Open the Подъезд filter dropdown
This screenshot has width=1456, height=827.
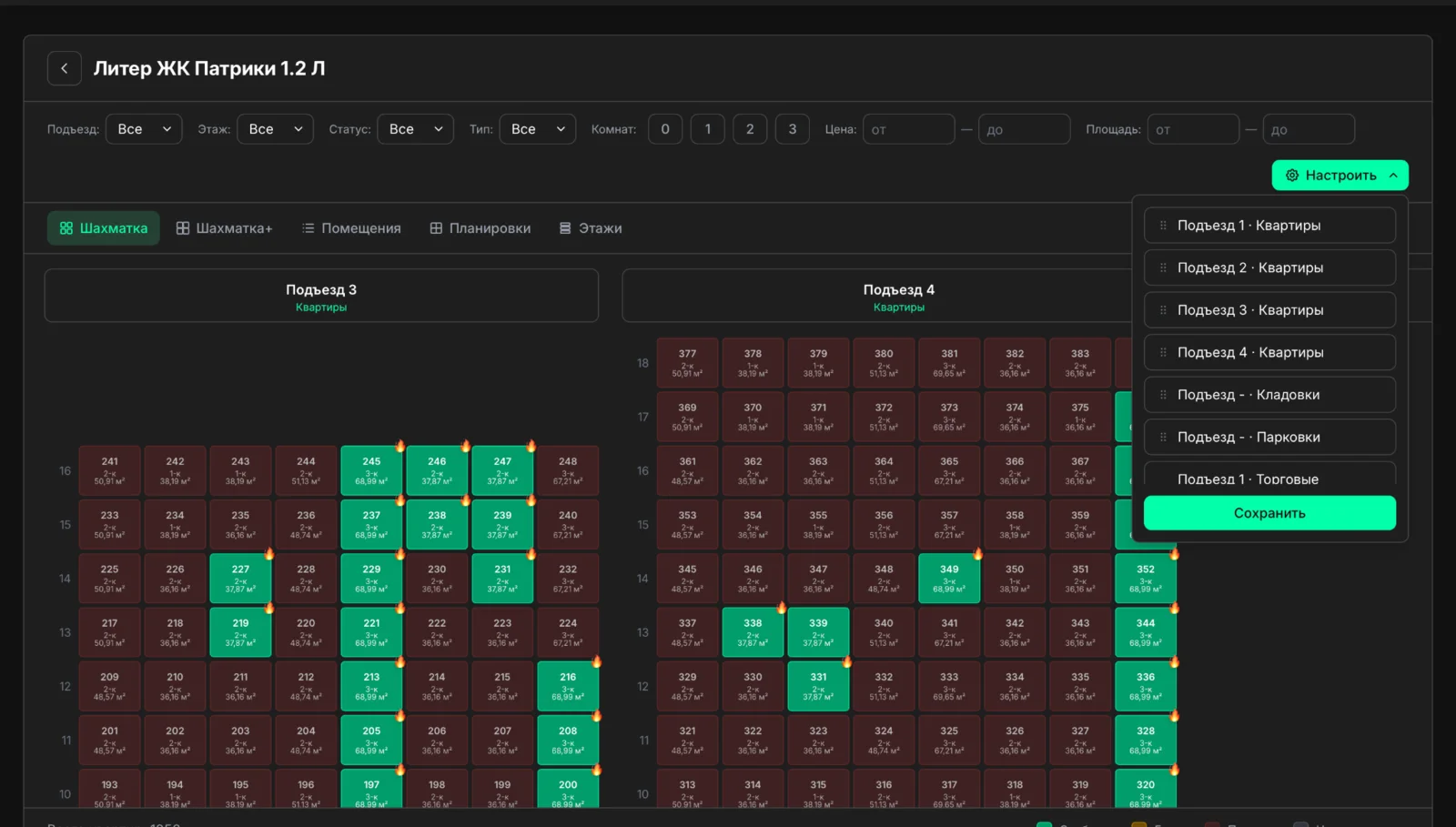144,129
